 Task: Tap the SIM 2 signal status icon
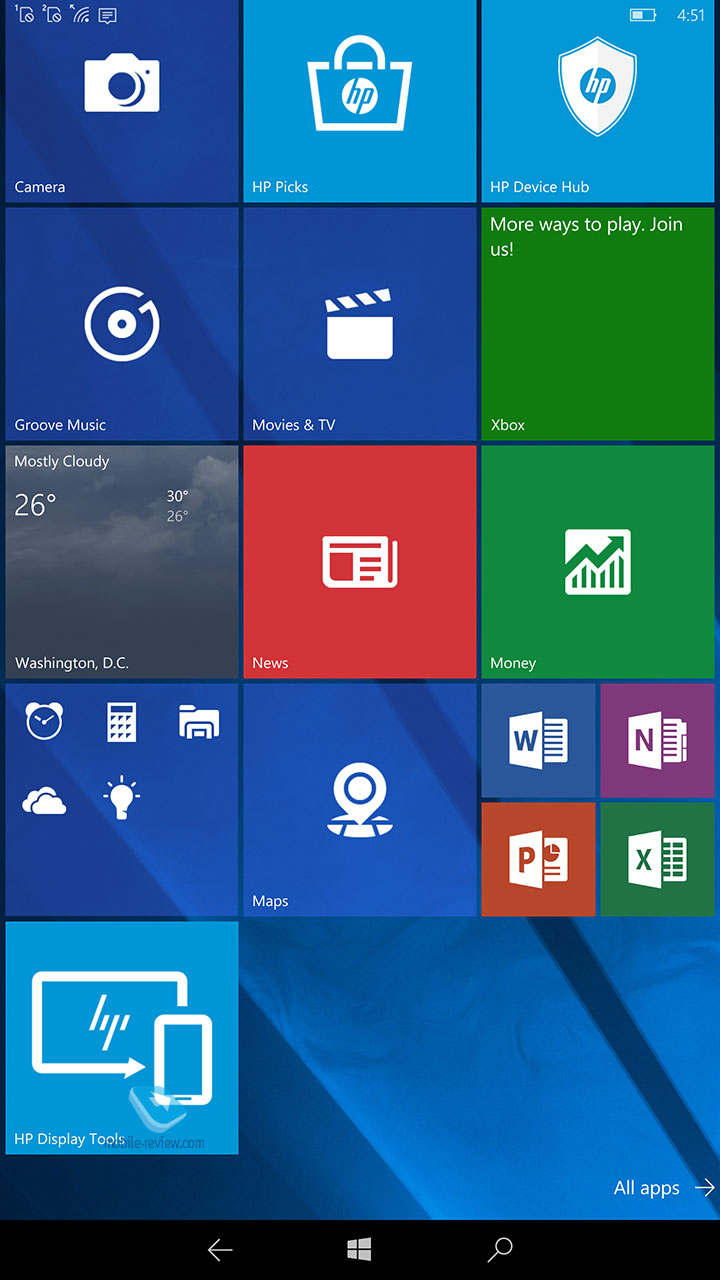click(53, 15)
